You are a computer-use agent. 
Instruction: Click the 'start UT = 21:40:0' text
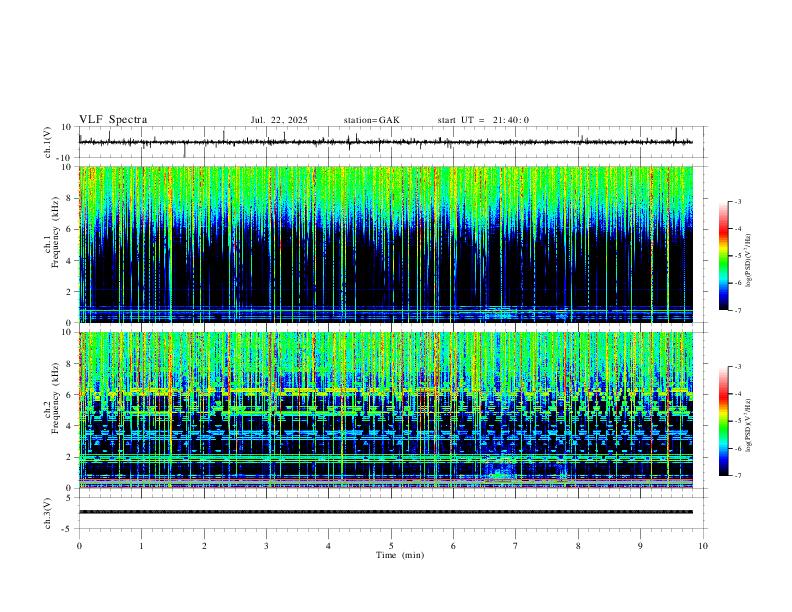(483, 120)
